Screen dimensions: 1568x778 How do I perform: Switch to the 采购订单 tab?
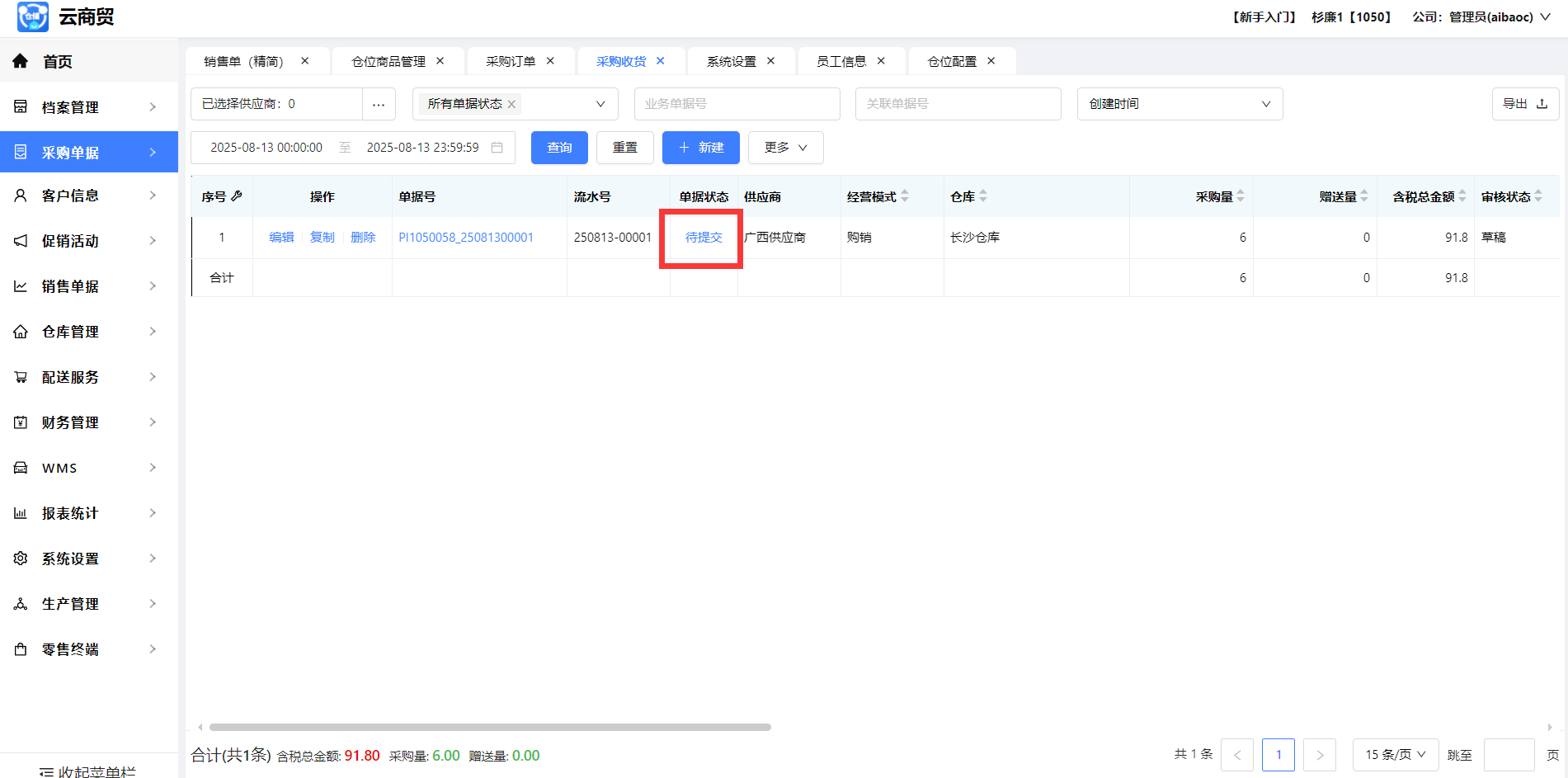pos(511,61)
